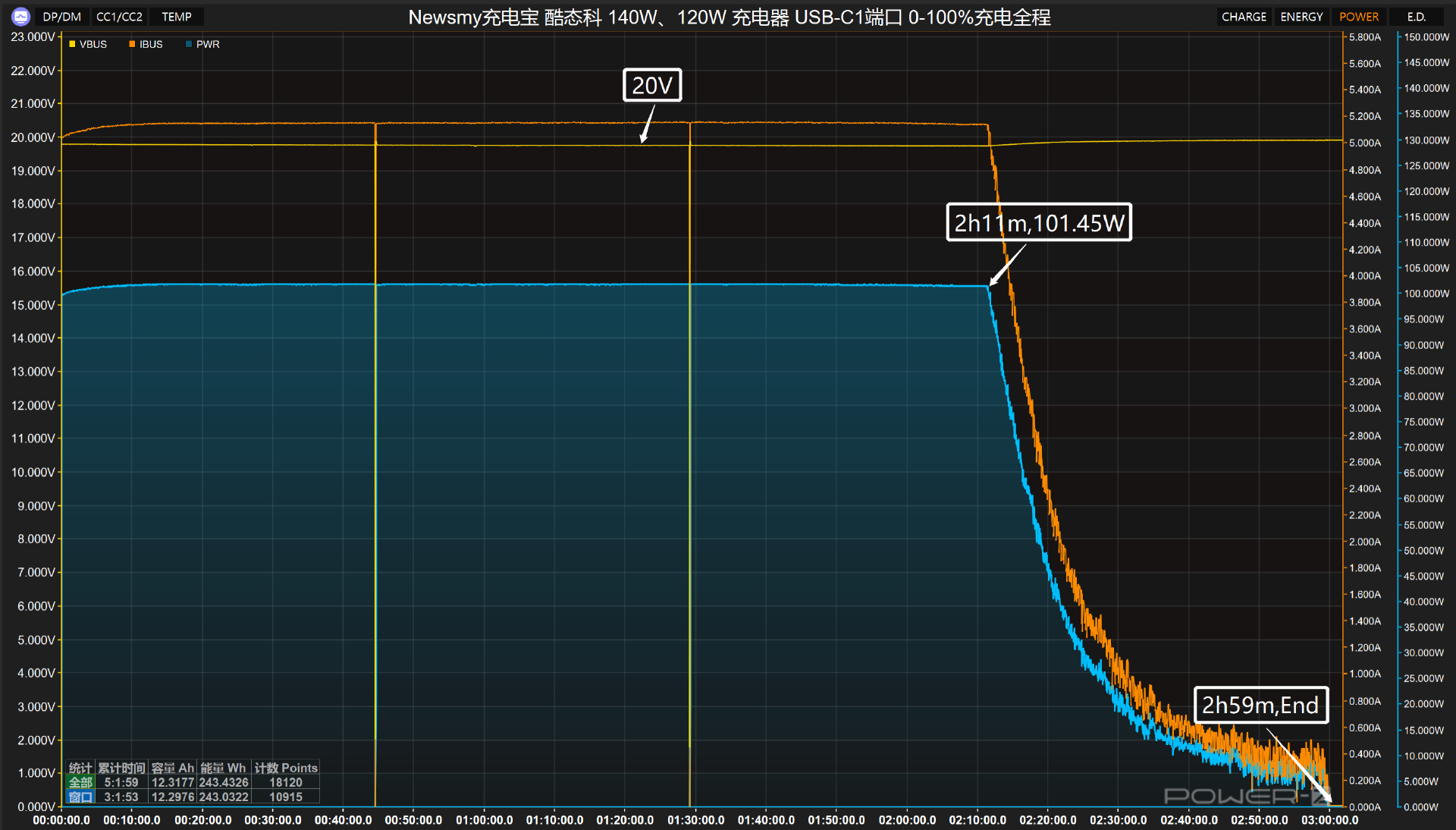The width and height of the screenshot is (1456, 830).
Task: Click the 03:00:00.0 time axis label
Action: click(x=1330, y=820)
